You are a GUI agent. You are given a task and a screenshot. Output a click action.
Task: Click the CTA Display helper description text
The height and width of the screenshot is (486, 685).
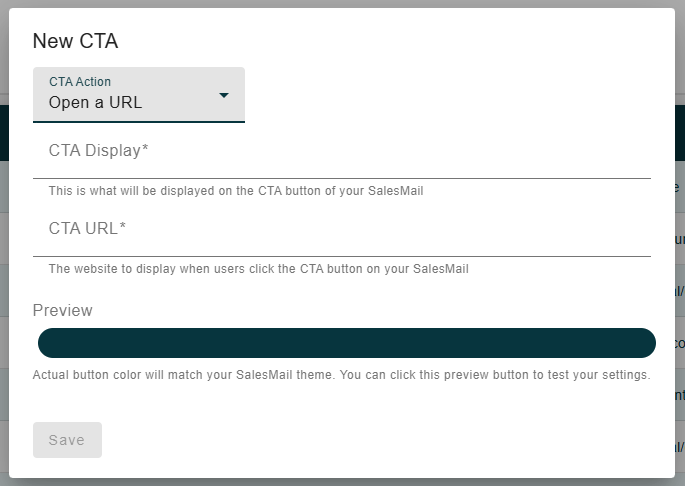tap(236, 191)
